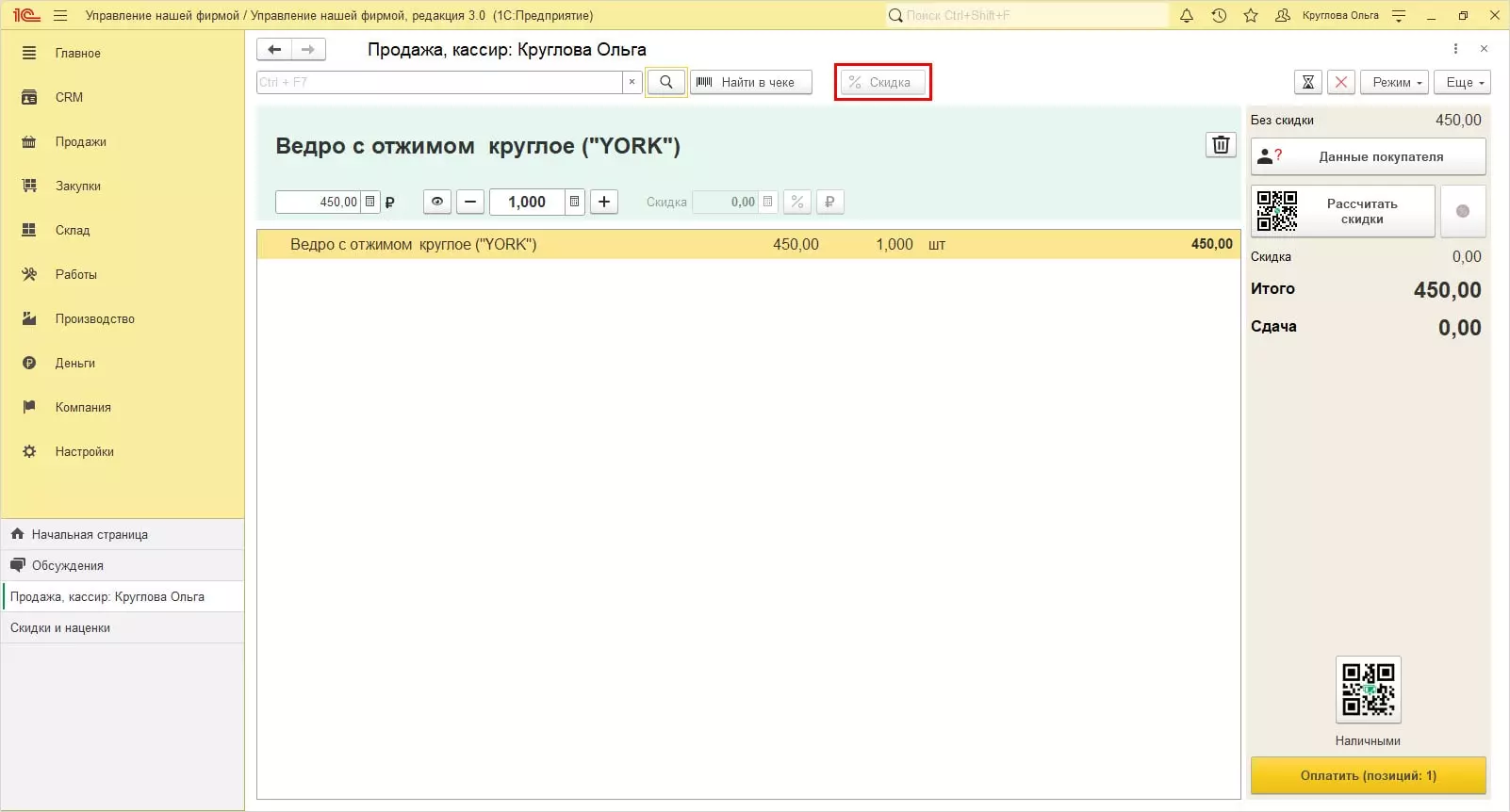Image resolution: width=1510 pixels, height=812 pixels.
Task: Click the magnifier search button
Action: coord(666,82)
